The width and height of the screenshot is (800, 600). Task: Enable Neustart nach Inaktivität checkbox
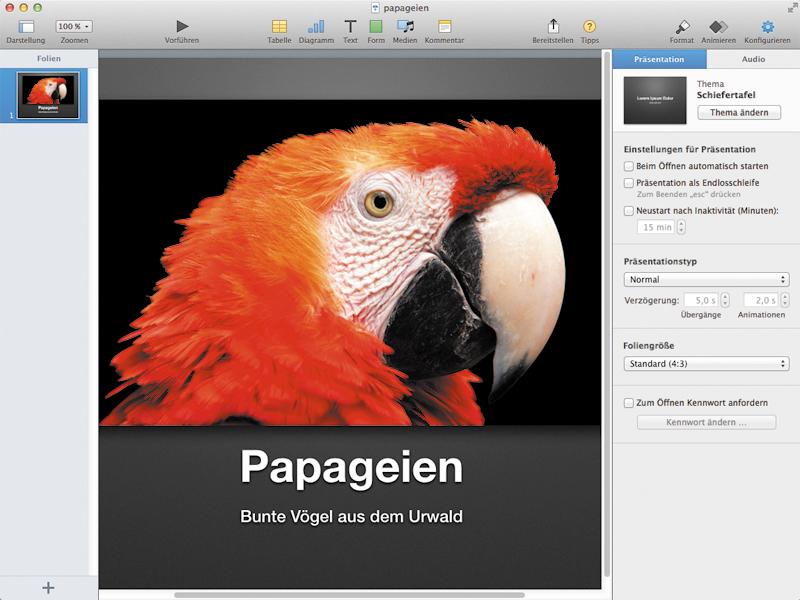629,211
